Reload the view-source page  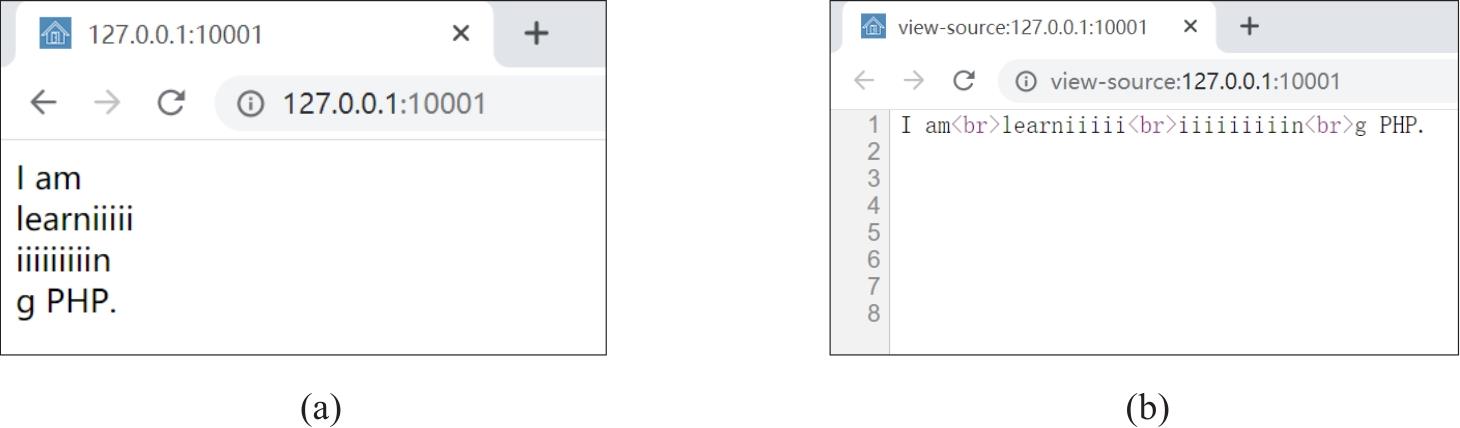click(x=963, y=81)
